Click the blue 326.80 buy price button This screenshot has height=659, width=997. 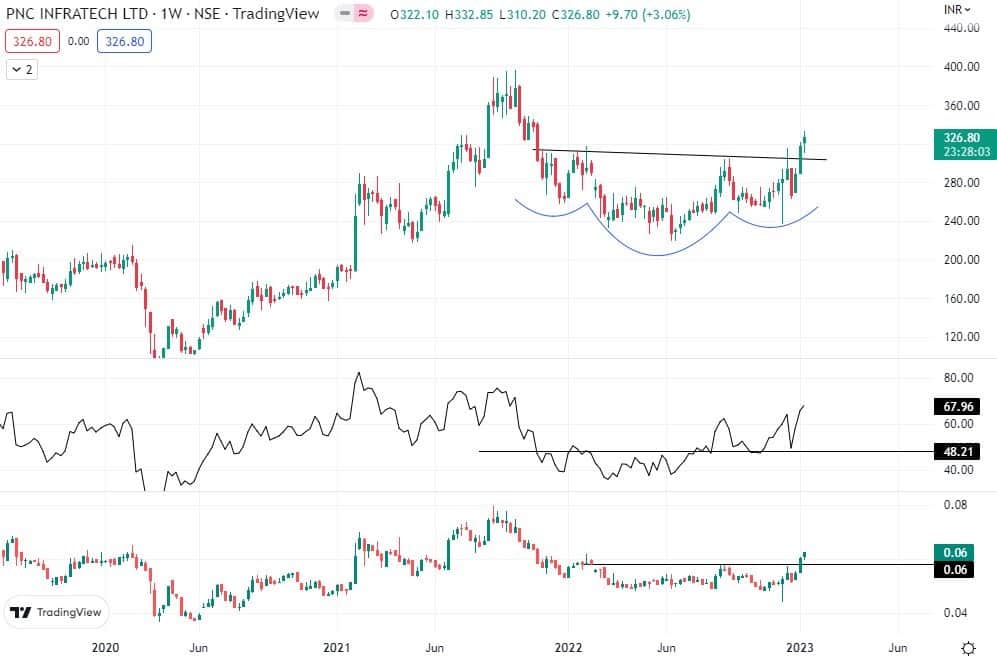tap(124, 43)
